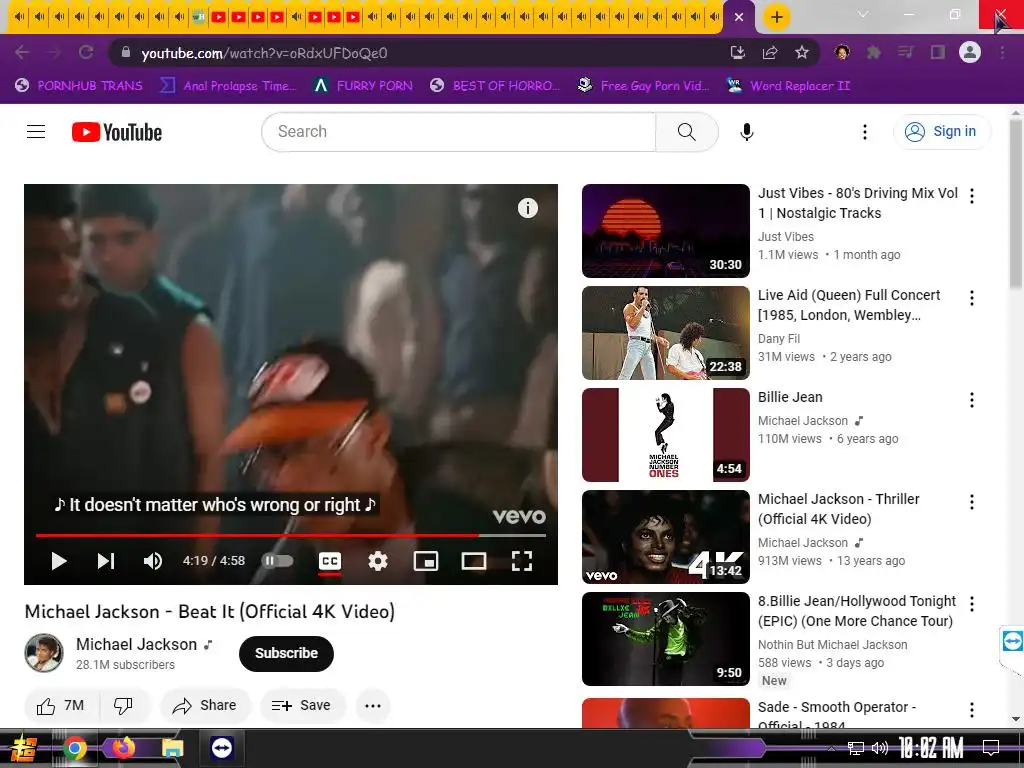Open Firefox from the taskbar
Screen dimensions: 1024x768
[123, 748]
